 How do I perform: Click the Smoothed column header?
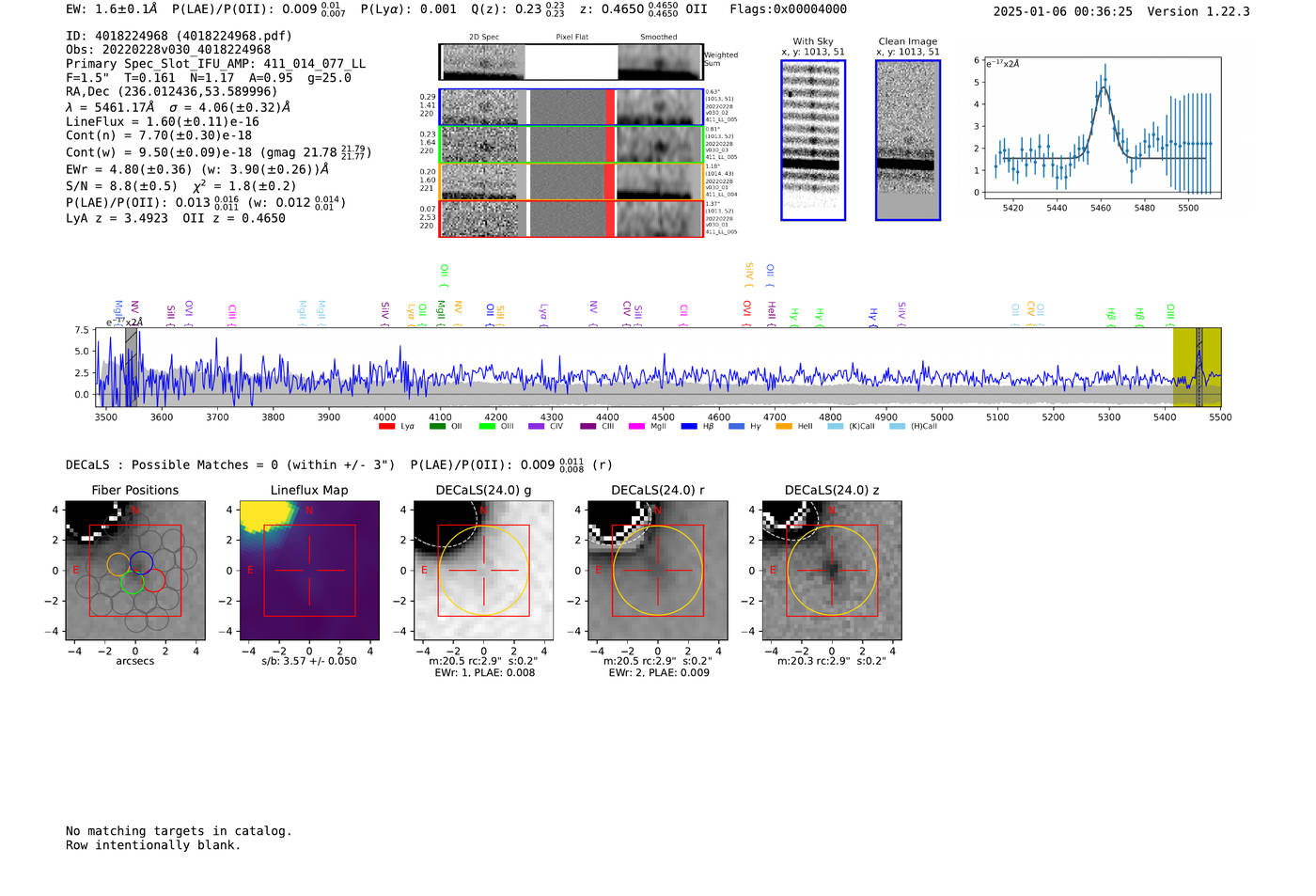(x=658, y=38)
